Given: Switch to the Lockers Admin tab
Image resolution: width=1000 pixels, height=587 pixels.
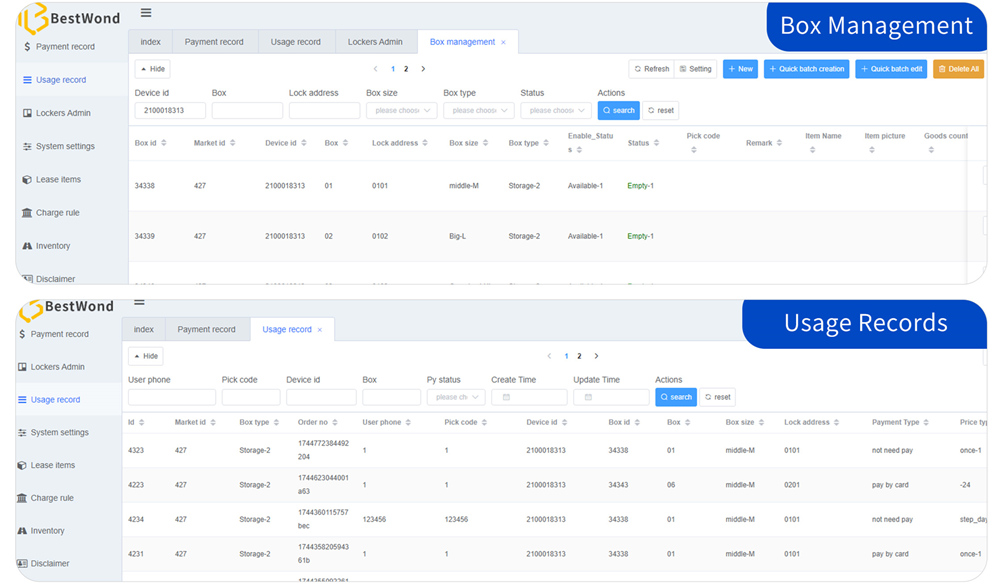Looking at the screenshot, I should tap(375, 42).
